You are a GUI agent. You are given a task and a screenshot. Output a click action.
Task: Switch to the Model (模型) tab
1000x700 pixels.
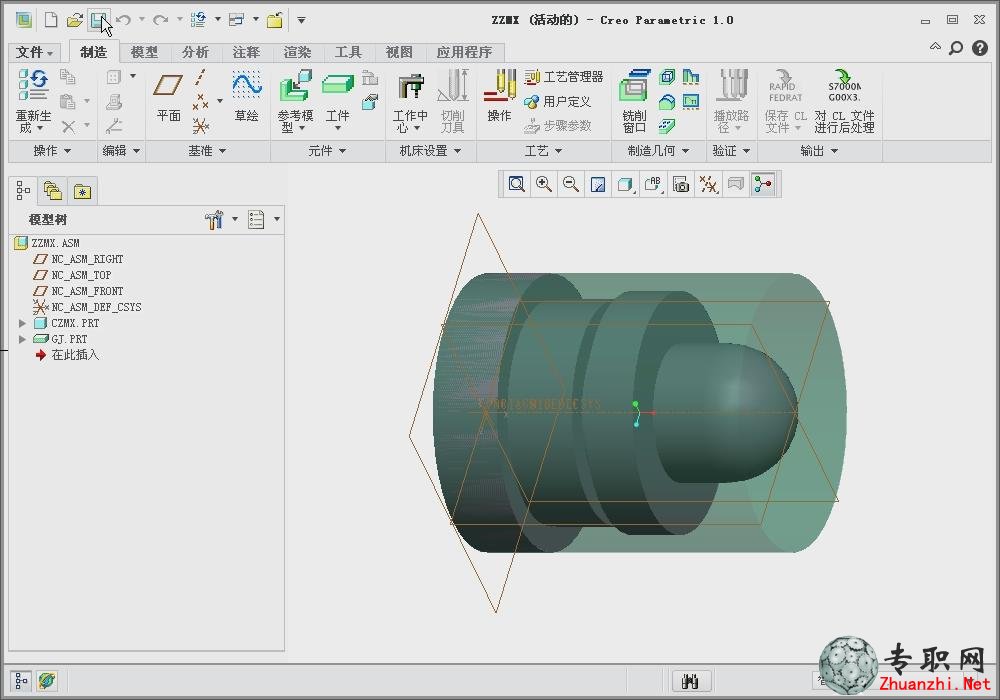point(144,52)
